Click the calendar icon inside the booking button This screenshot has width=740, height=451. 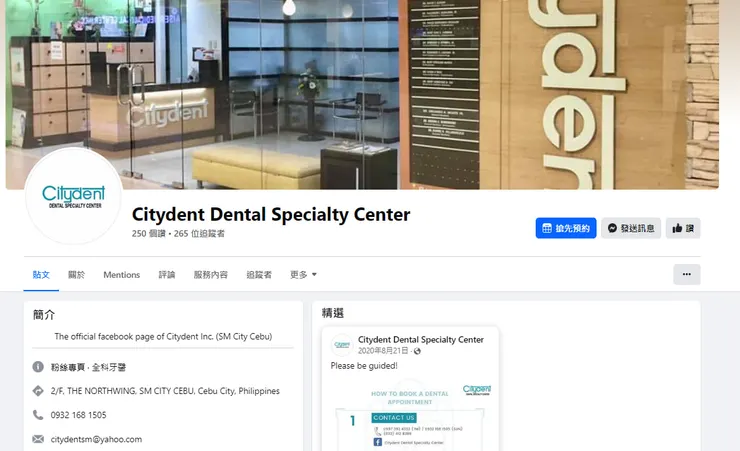coord(547,228)
